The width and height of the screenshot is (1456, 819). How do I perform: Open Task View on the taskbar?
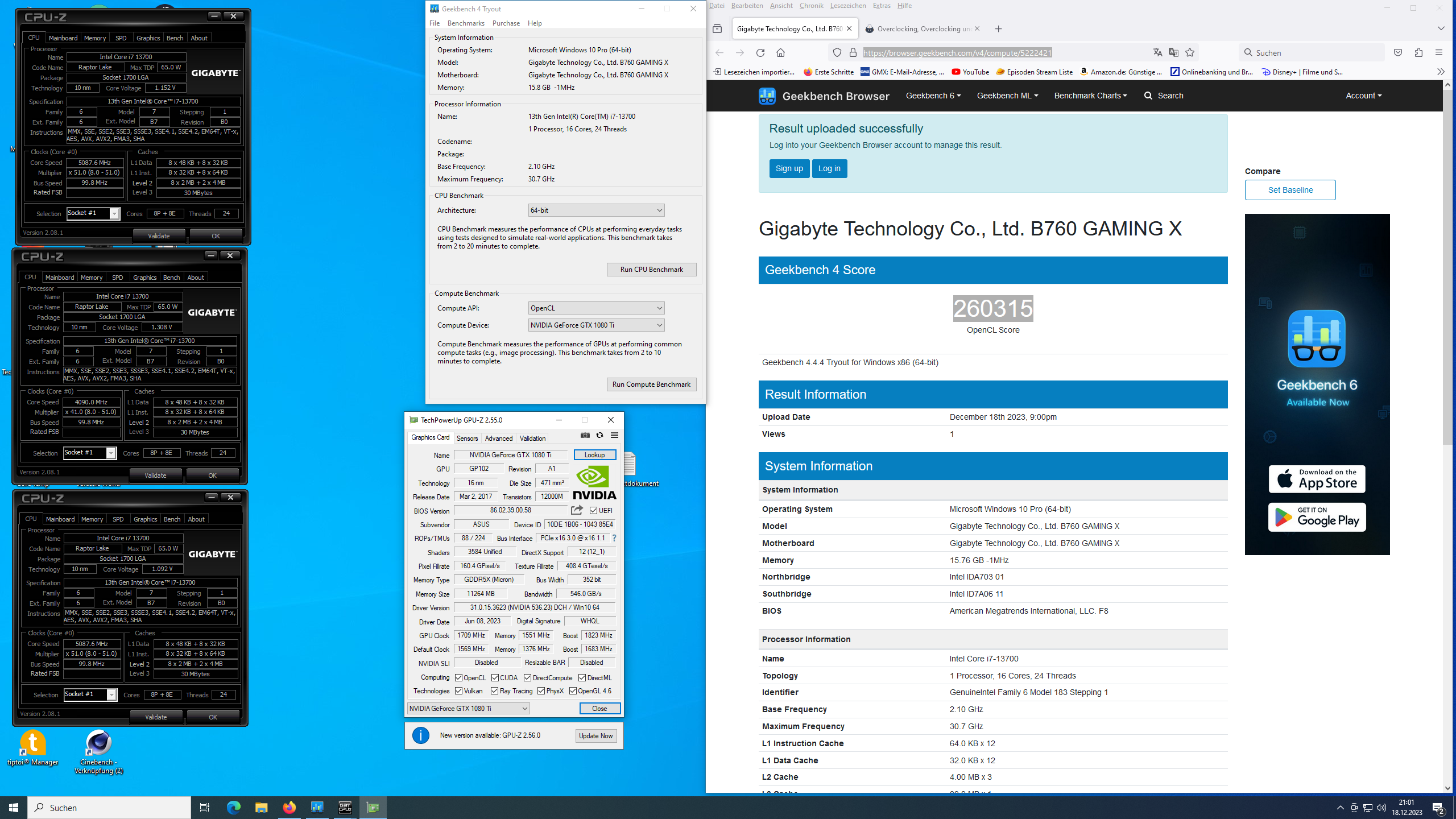click(205, 808)
